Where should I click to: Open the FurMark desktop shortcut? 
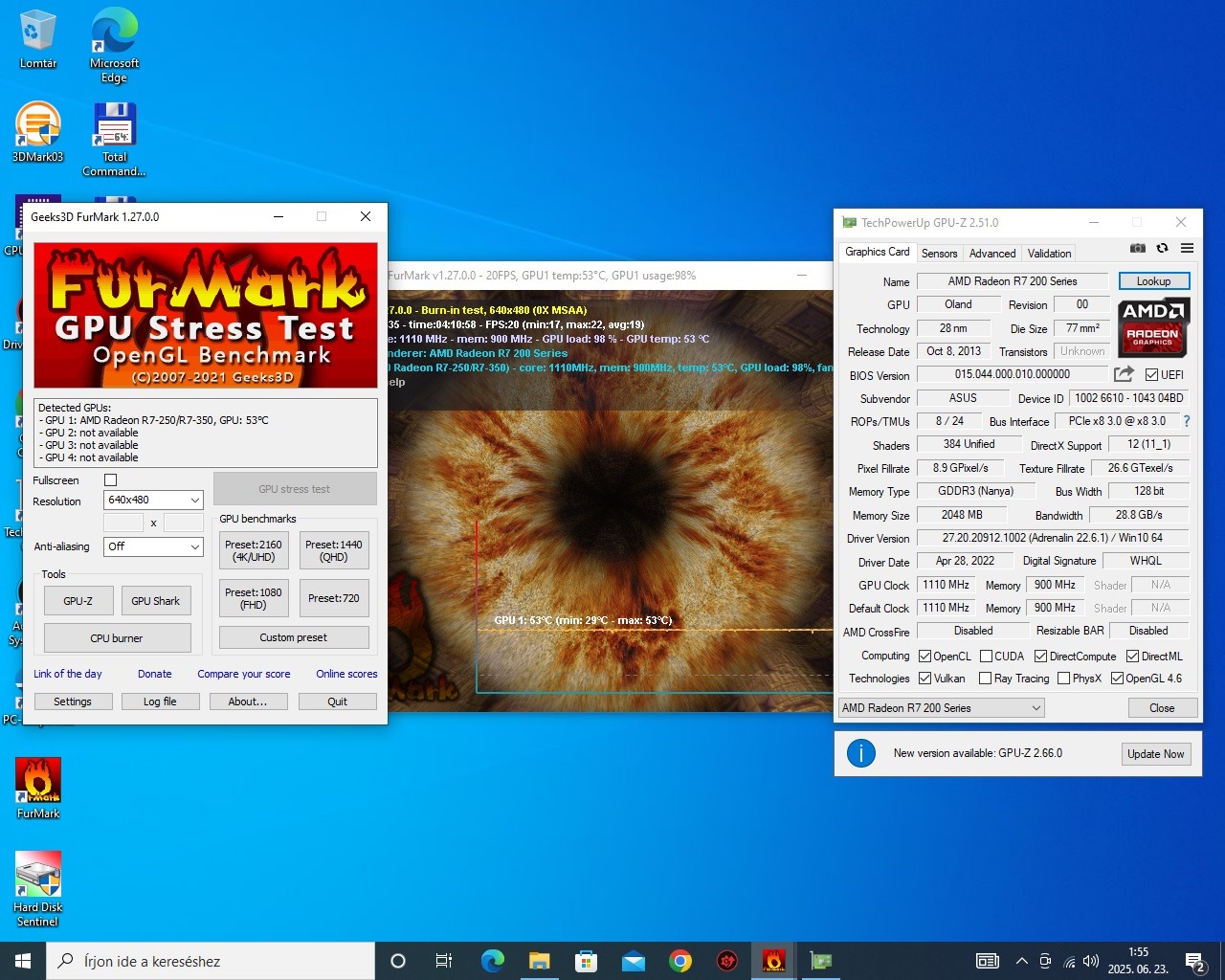[x=38, y=789]
